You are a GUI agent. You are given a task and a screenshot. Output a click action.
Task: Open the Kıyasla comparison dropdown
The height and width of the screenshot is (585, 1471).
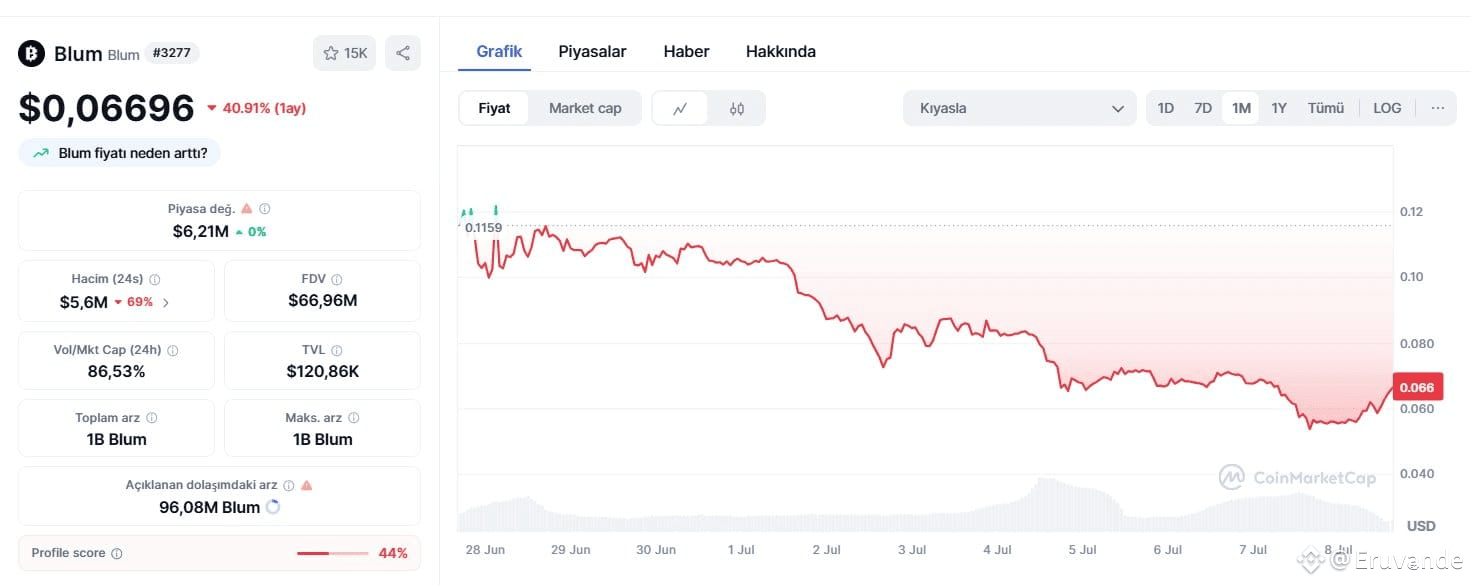point(1020,108)
